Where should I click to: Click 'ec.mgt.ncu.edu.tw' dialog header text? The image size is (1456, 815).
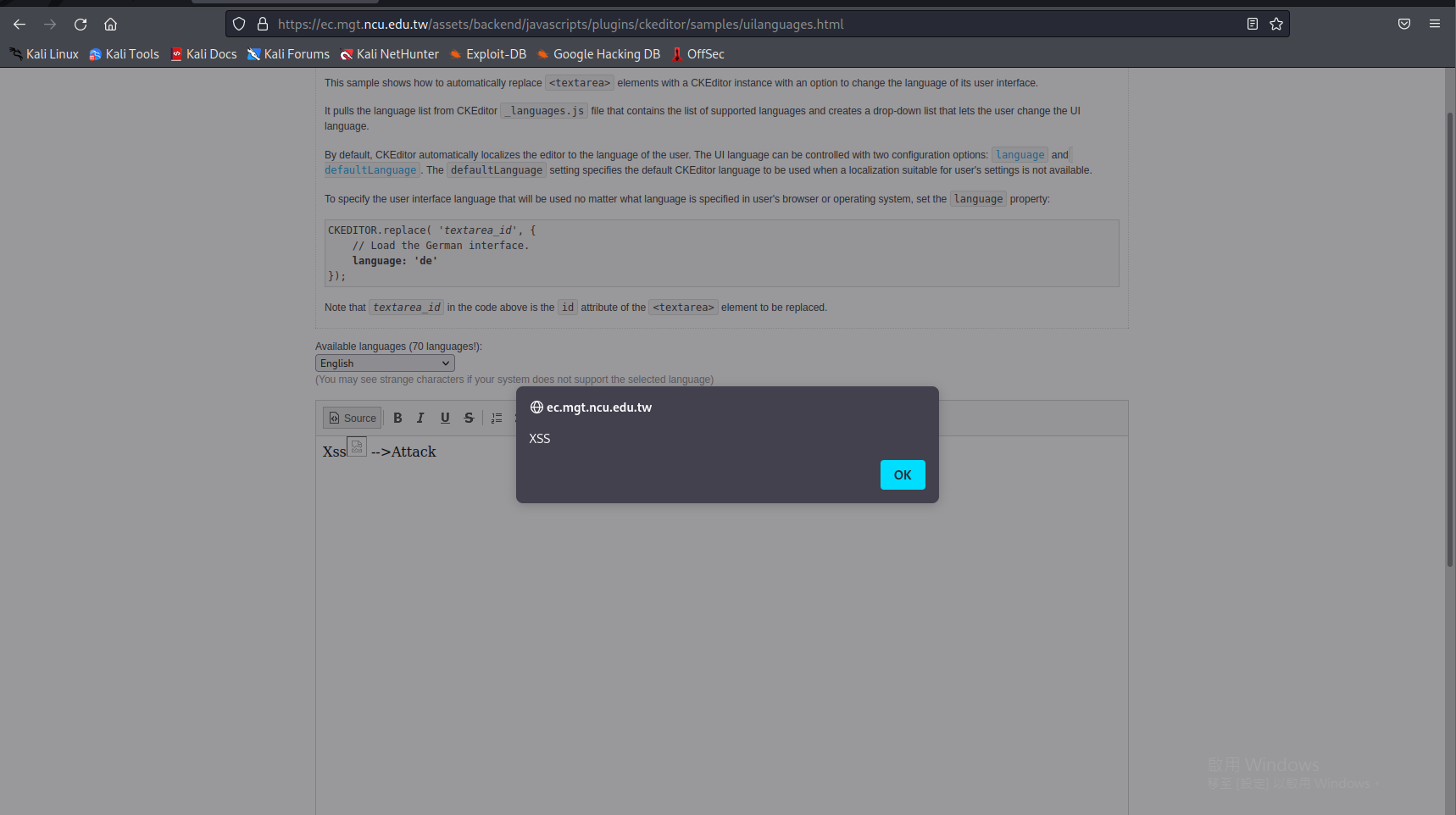599,407
